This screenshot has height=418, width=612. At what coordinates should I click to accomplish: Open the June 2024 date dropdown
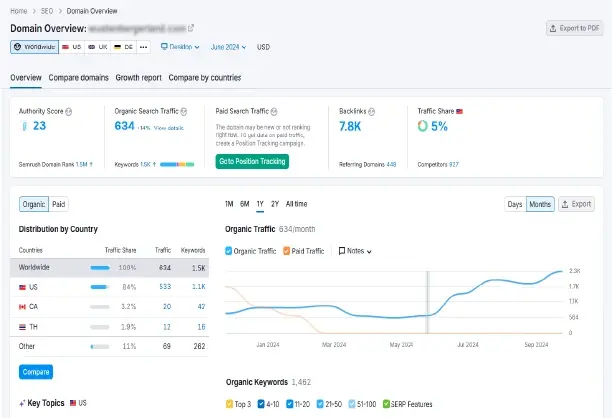228,47
